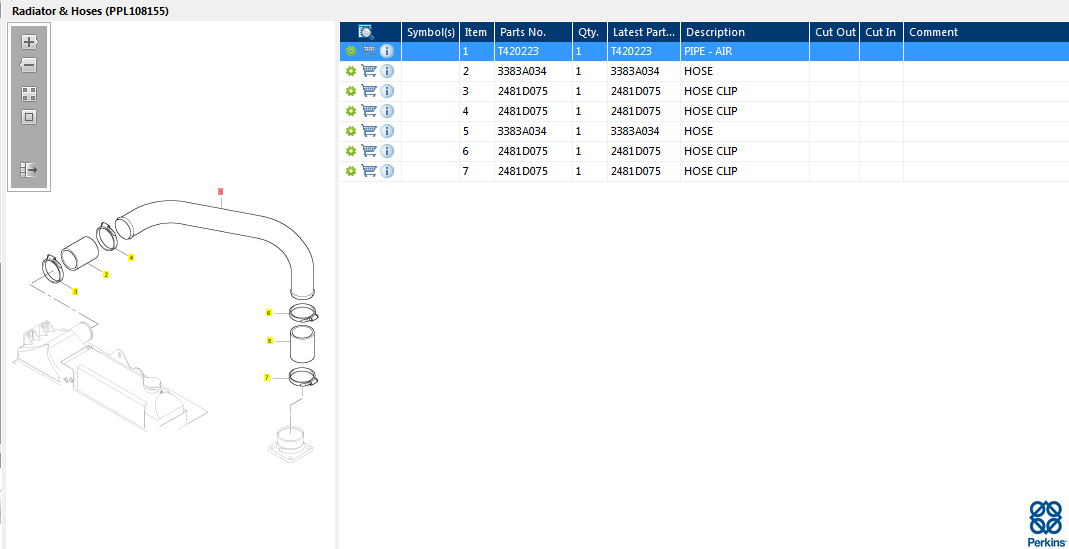
Task: Open gear options for item 7 HOSE CLIP
Action: pyautogui.click(x=350, y=170)
